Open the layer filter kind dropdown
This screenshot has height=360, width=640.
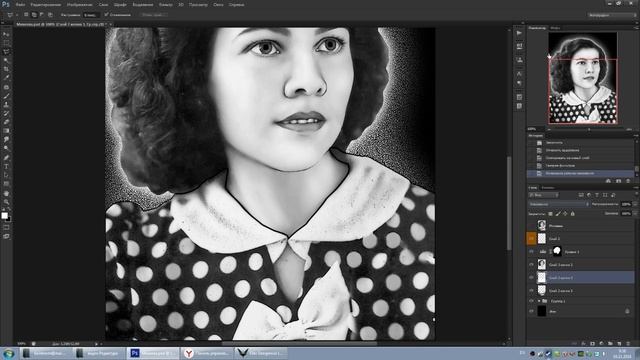pyautogui.click(x=543, y=195)
